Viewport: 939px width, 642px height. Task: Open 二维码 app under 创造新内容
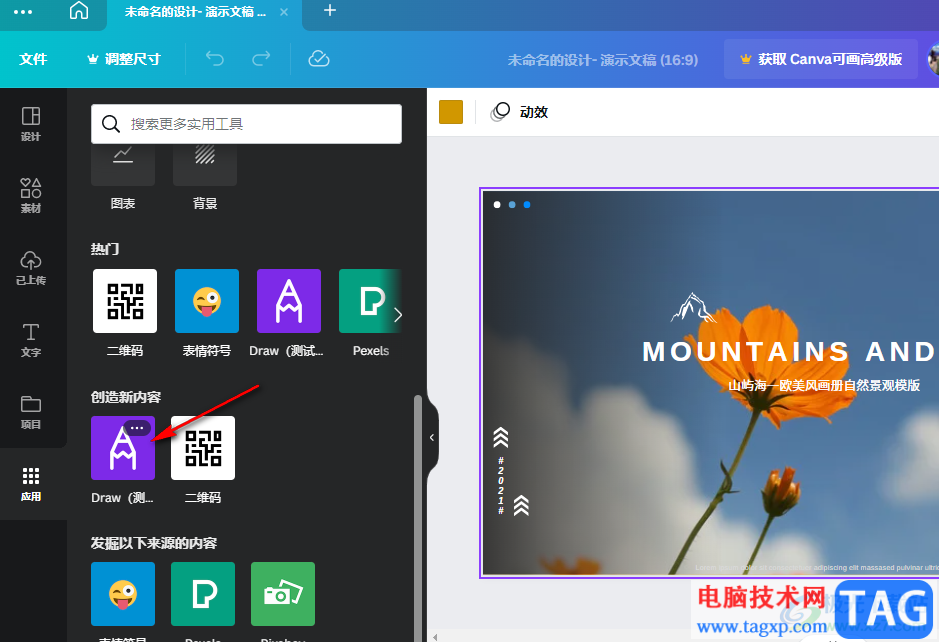[x=203, y=448]
